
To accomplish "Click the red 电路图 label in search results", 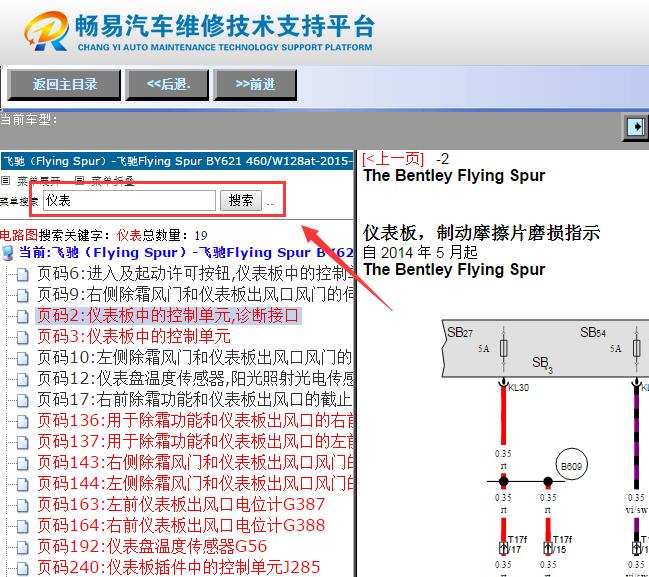I will click(x=19, y=236).
